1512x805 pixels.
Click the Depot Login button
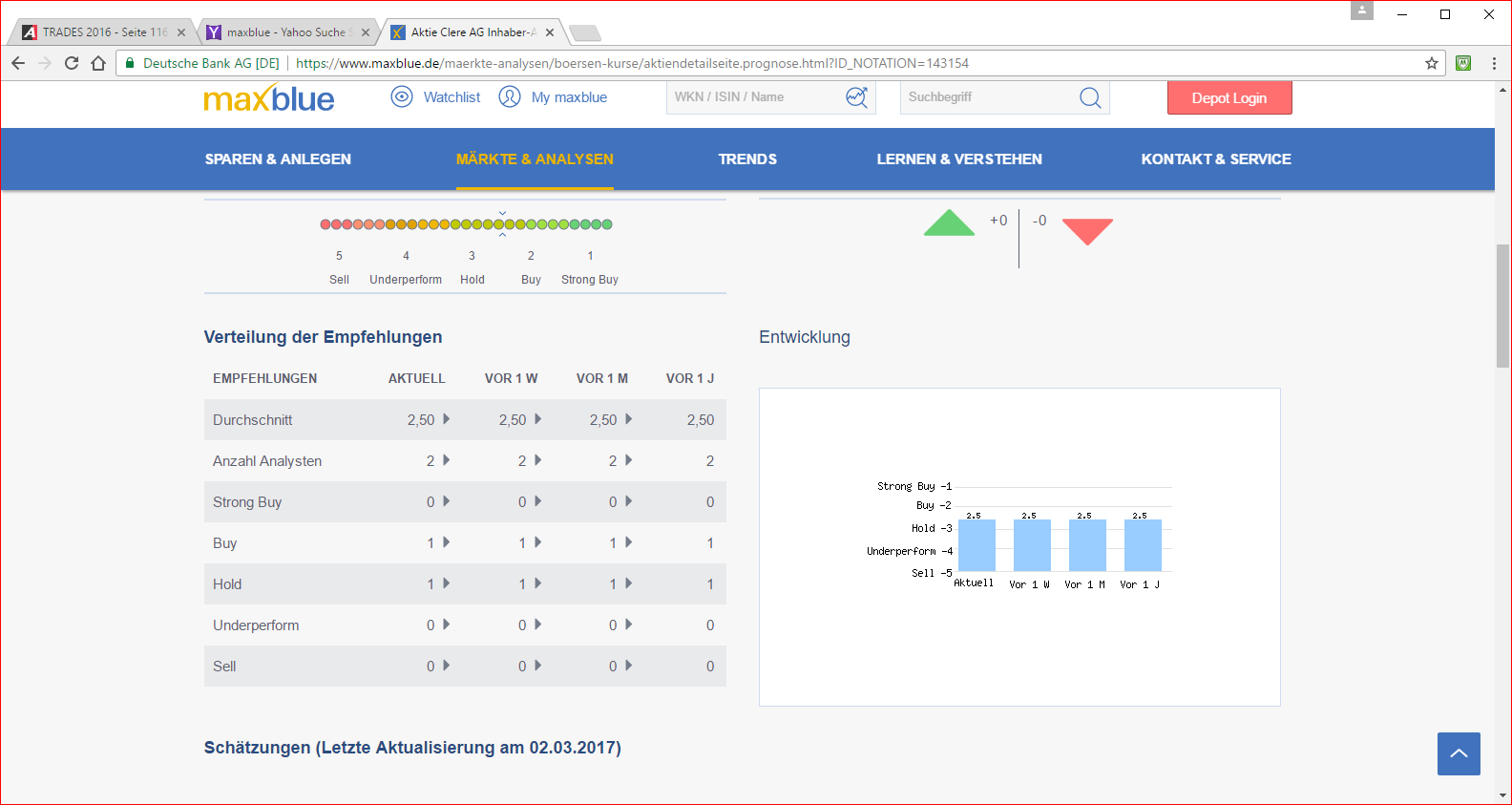(x=1228, y=97)
